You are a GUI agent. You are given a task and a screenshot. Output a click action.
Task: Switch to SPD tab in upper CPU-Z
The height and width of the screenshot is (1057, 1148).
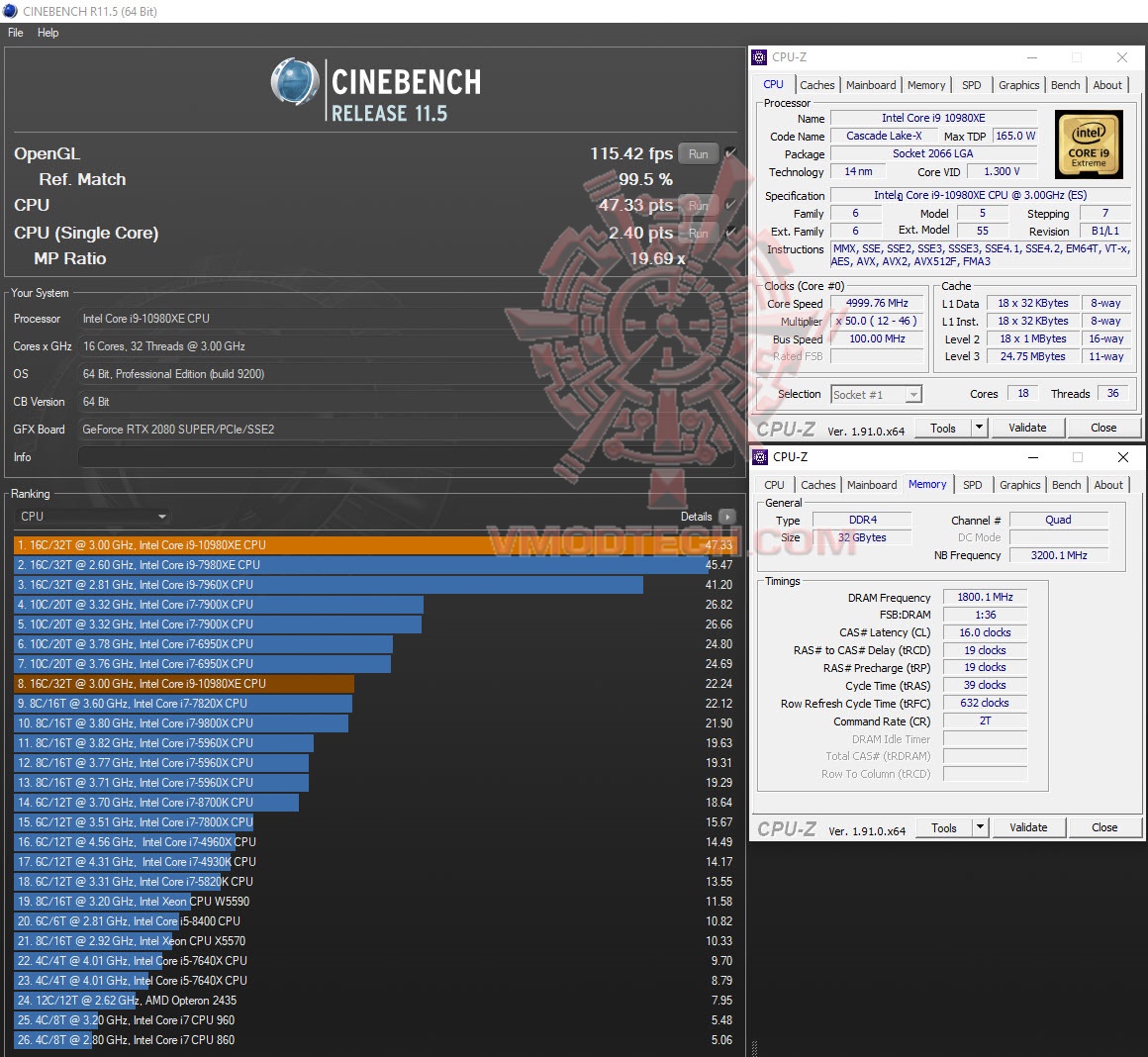tap(972, 85)
